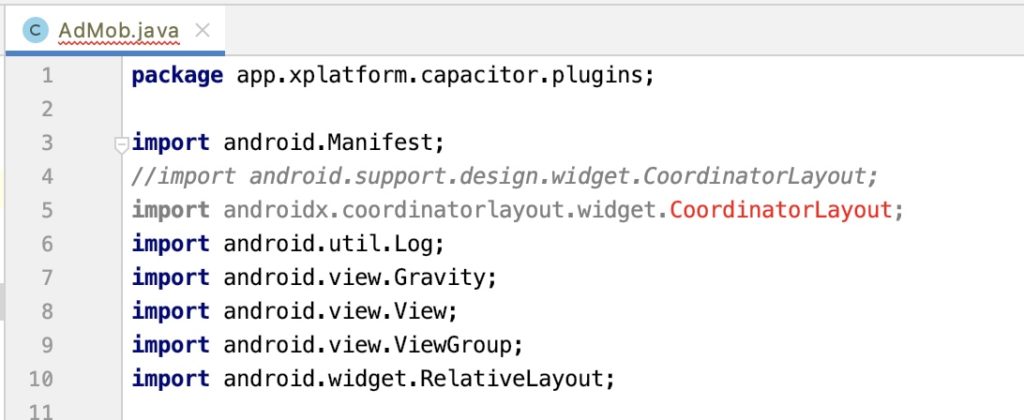This screenshot has width=1024, height=420.
Task: Place cursor on the package keyword
Action: tap(177, 76)
